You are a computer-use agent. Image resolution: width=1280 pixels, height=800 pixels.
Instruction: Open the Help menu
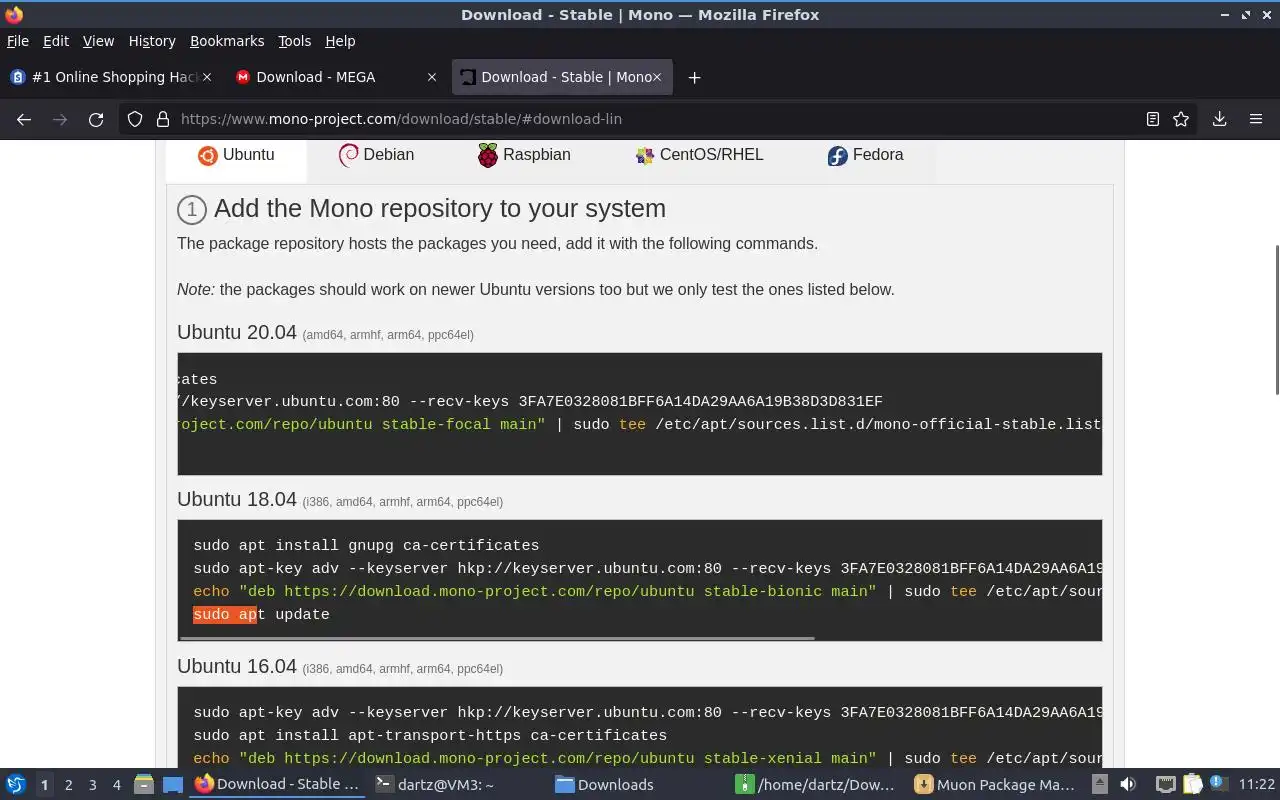[340, 41]
